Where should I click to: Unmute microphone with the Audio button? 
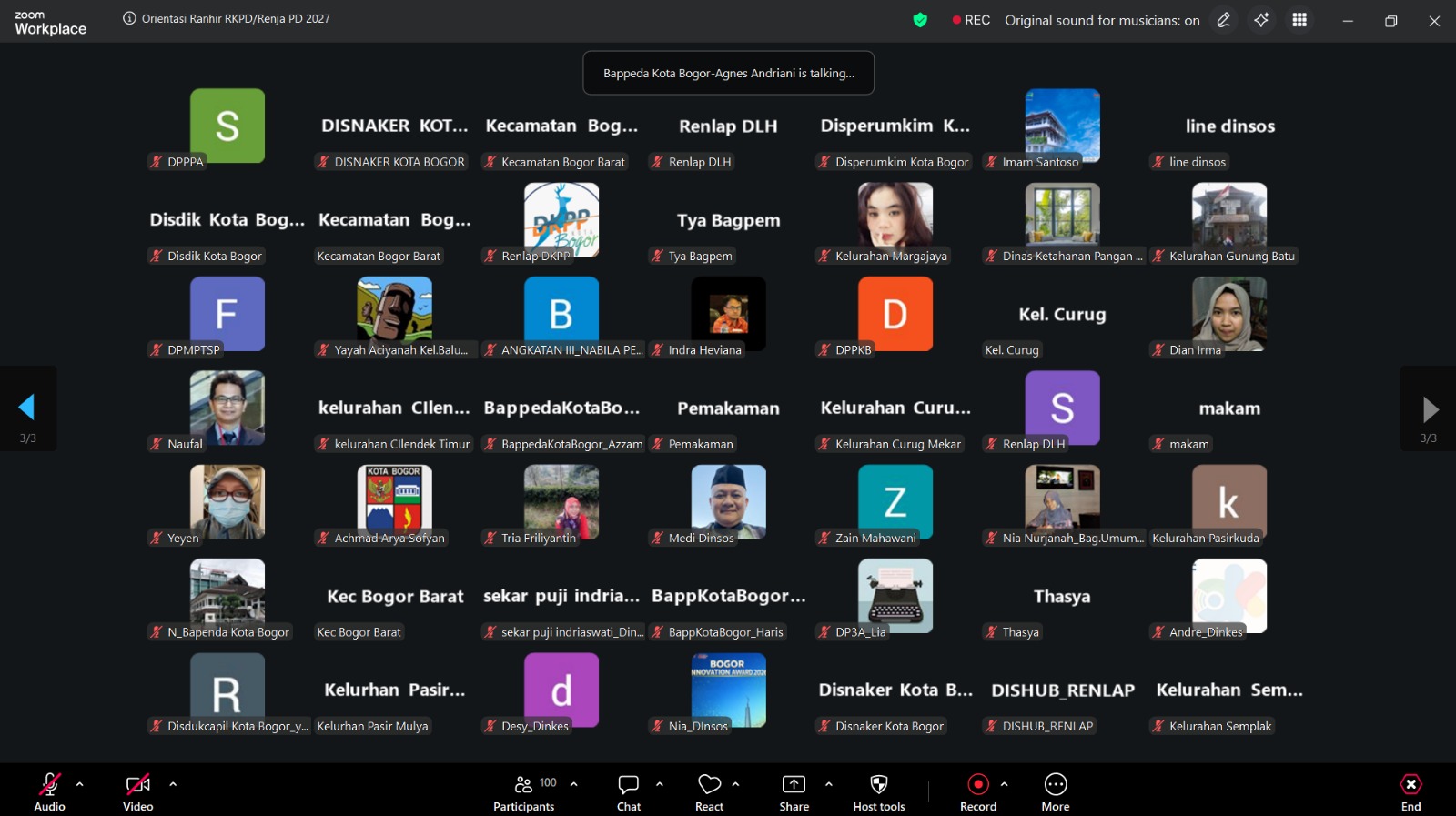coord(49,791)
